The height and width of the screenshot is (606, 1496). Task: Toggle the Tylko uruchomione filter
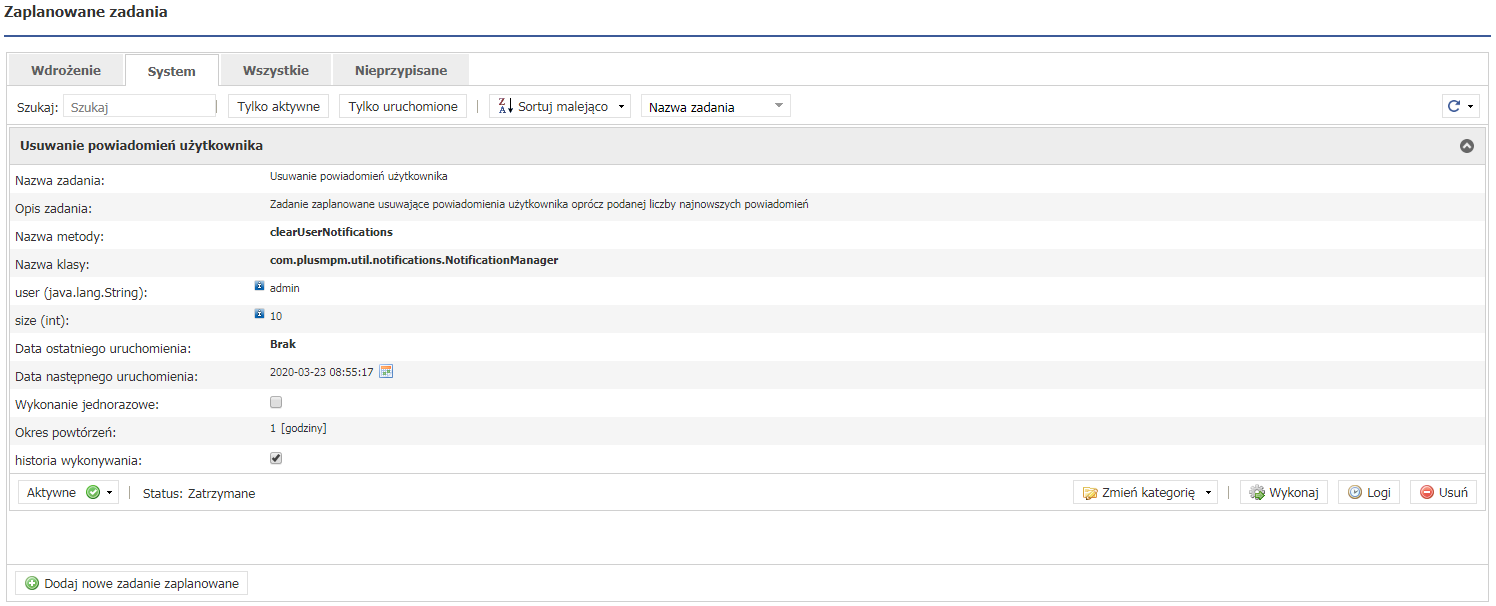pos(403,107)
